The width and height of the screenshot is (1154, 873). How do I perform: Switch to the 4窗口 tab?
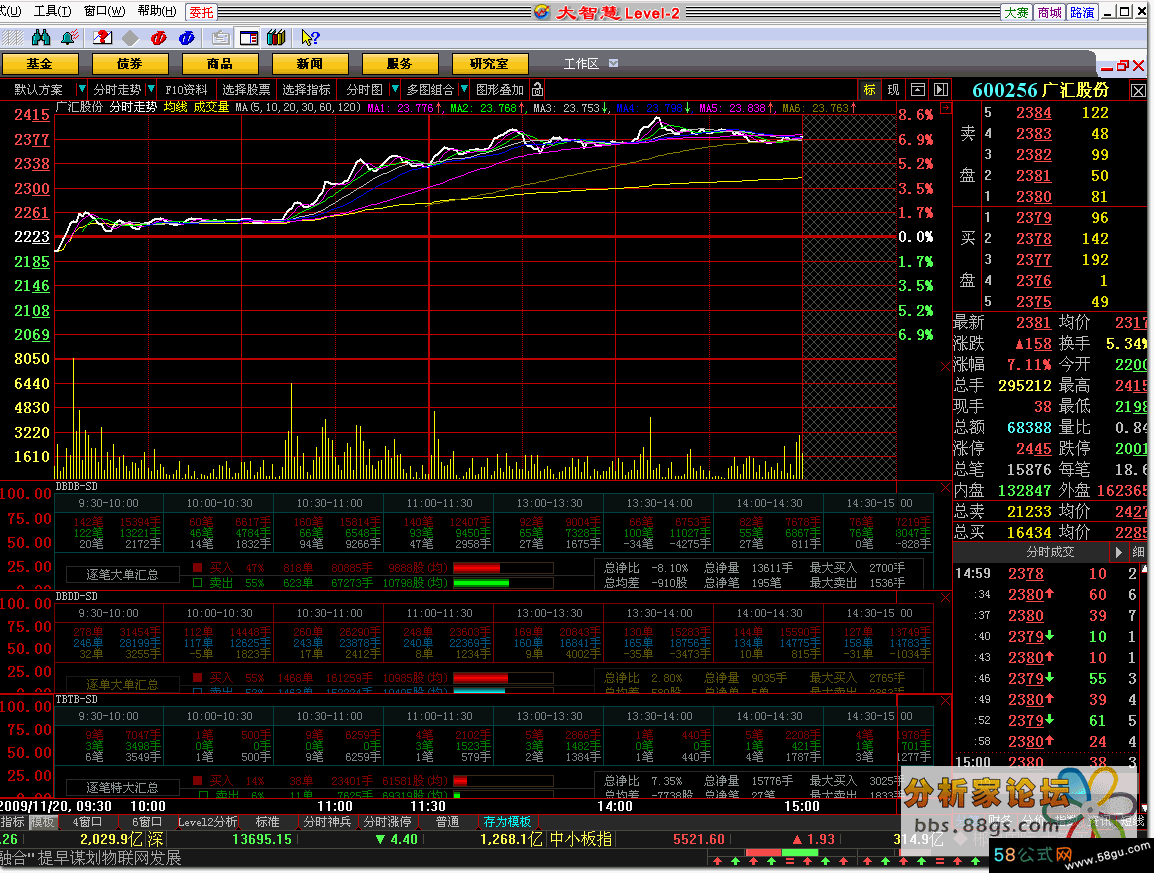pos(87,821)
